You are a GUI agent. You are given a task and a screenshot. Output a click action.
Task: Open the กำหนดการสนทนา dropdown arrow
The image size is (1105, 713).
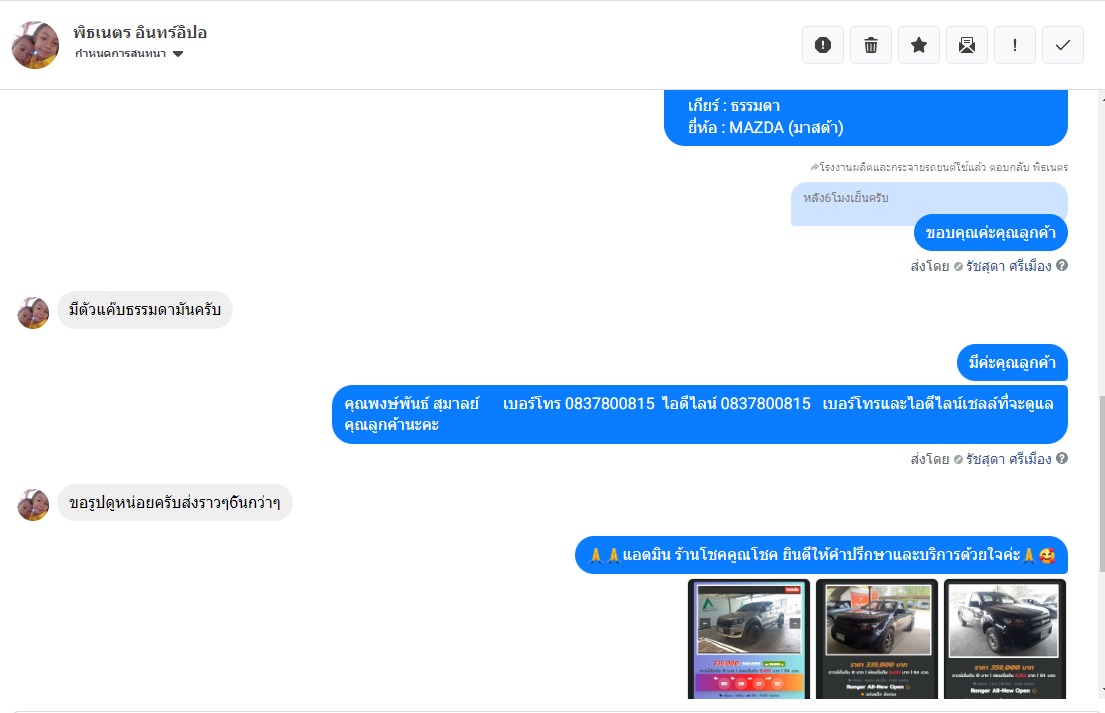[x=178, y=54]
